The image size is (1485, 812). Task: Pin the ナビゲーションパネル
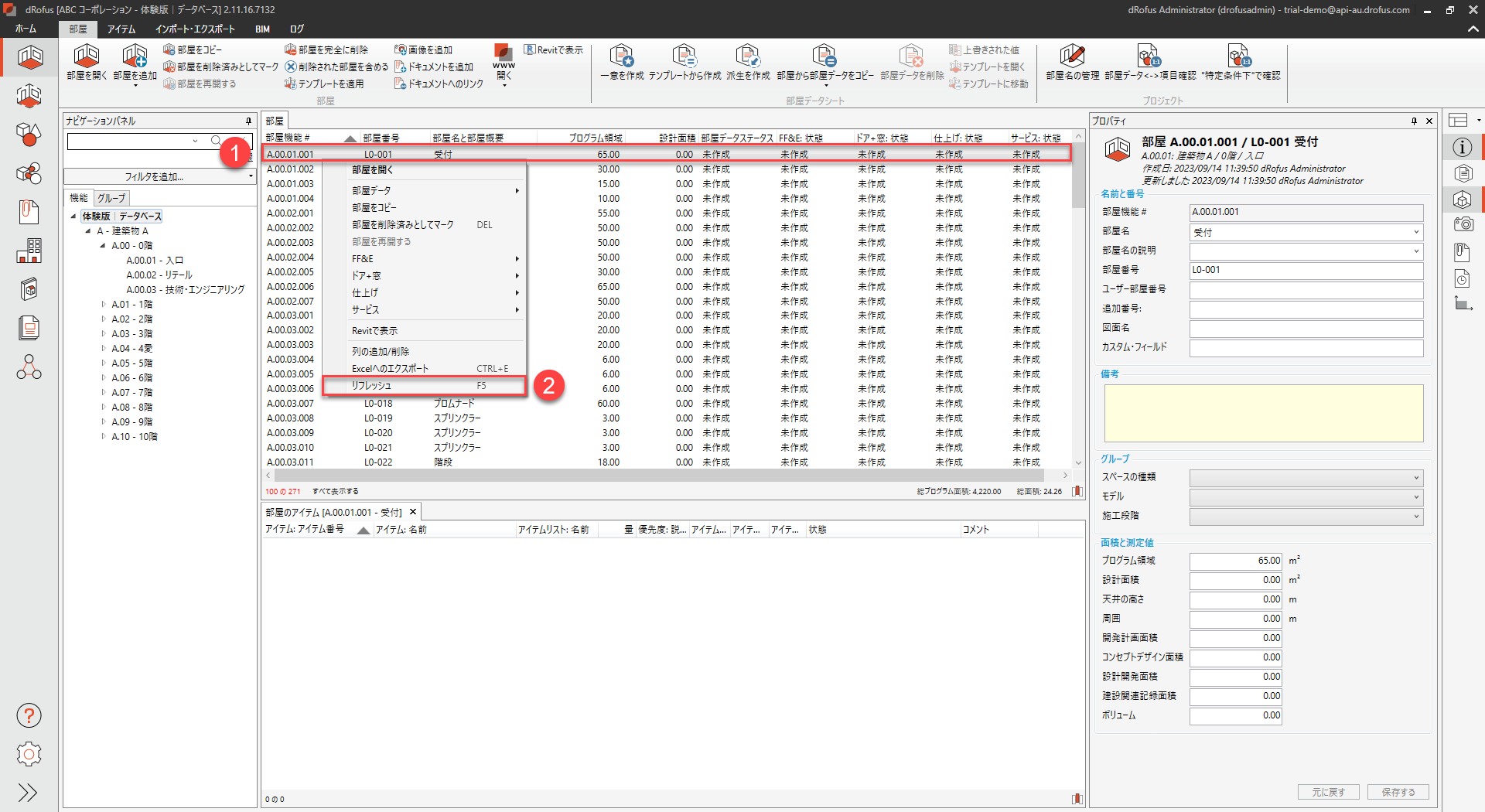click(248, 121)
